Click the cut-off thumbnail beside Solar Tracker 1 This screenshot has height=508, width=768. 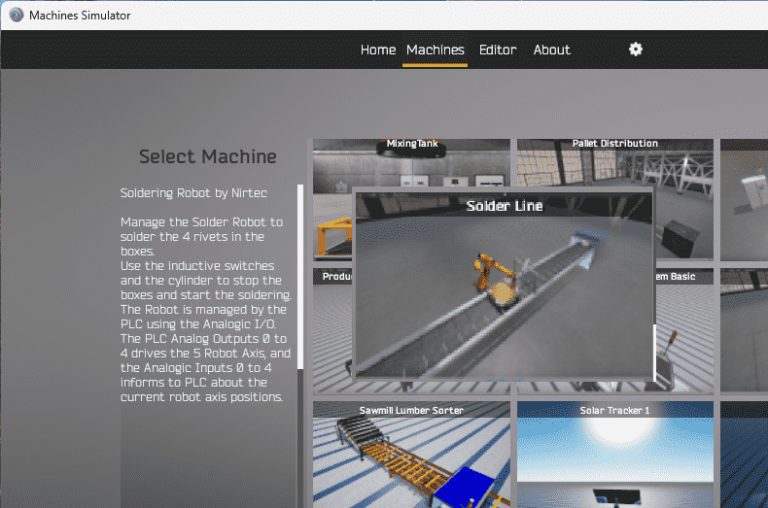pyautogui.click(x=744, y=455)
